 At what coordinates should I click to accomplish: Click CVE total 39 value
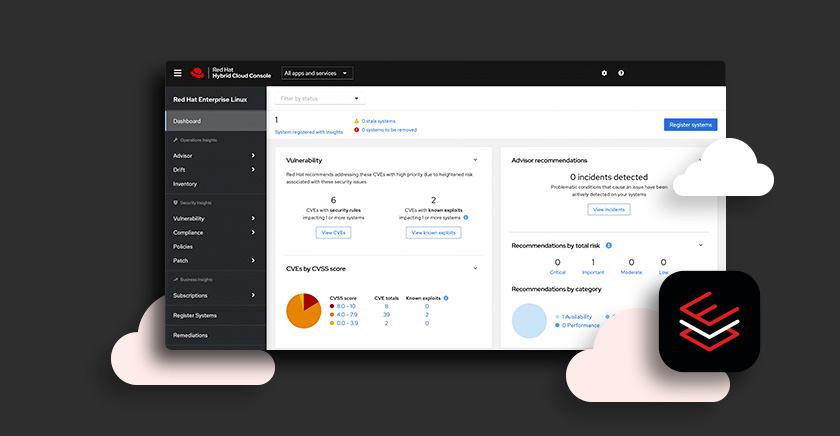click(x=386, y=314)
